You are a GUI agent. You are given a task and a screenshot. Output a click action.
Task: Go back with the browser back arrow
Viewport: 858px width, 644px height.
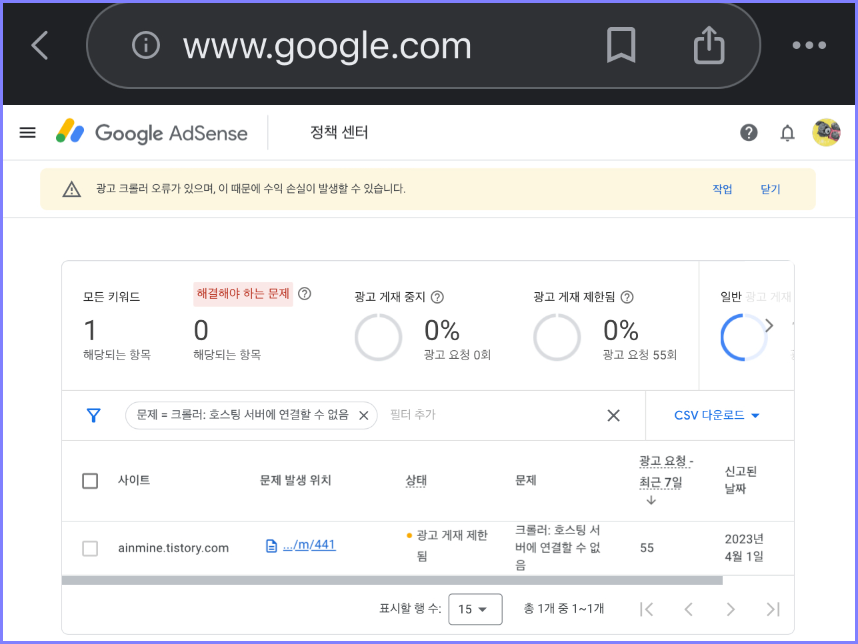coord(40,45)
